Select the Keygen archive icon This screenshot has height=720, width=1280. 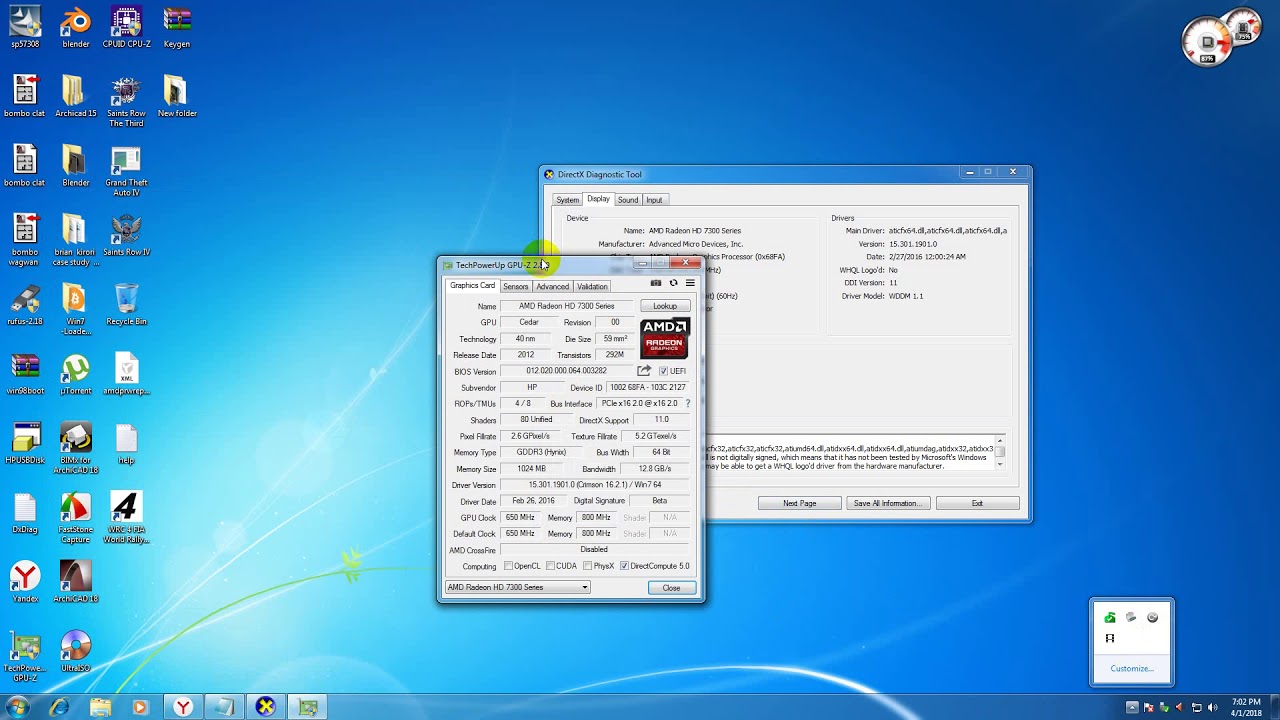point(177,28)
